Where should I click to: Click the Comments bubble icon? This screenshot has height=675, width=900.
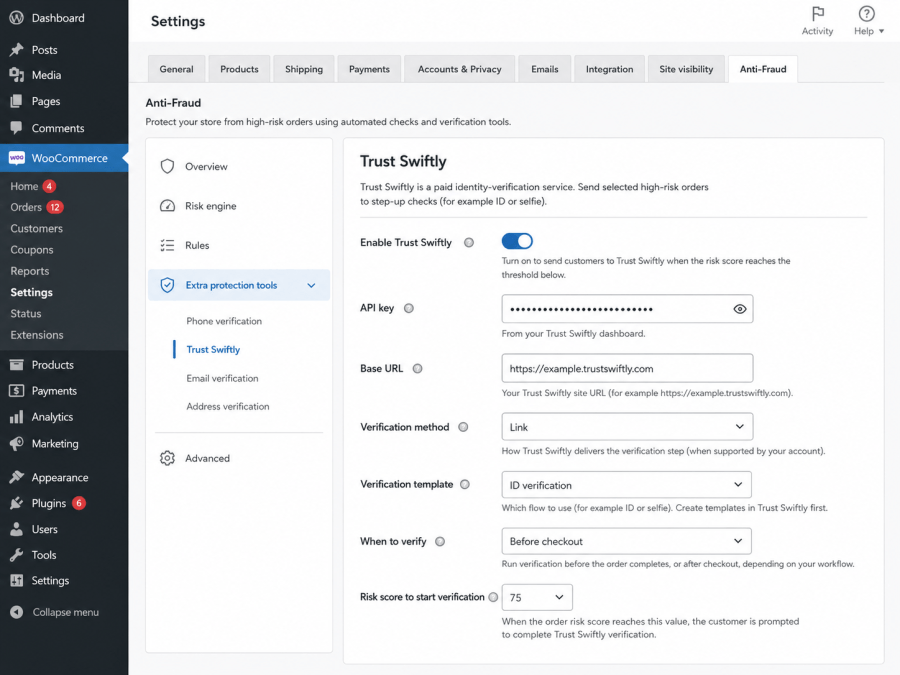17,127
